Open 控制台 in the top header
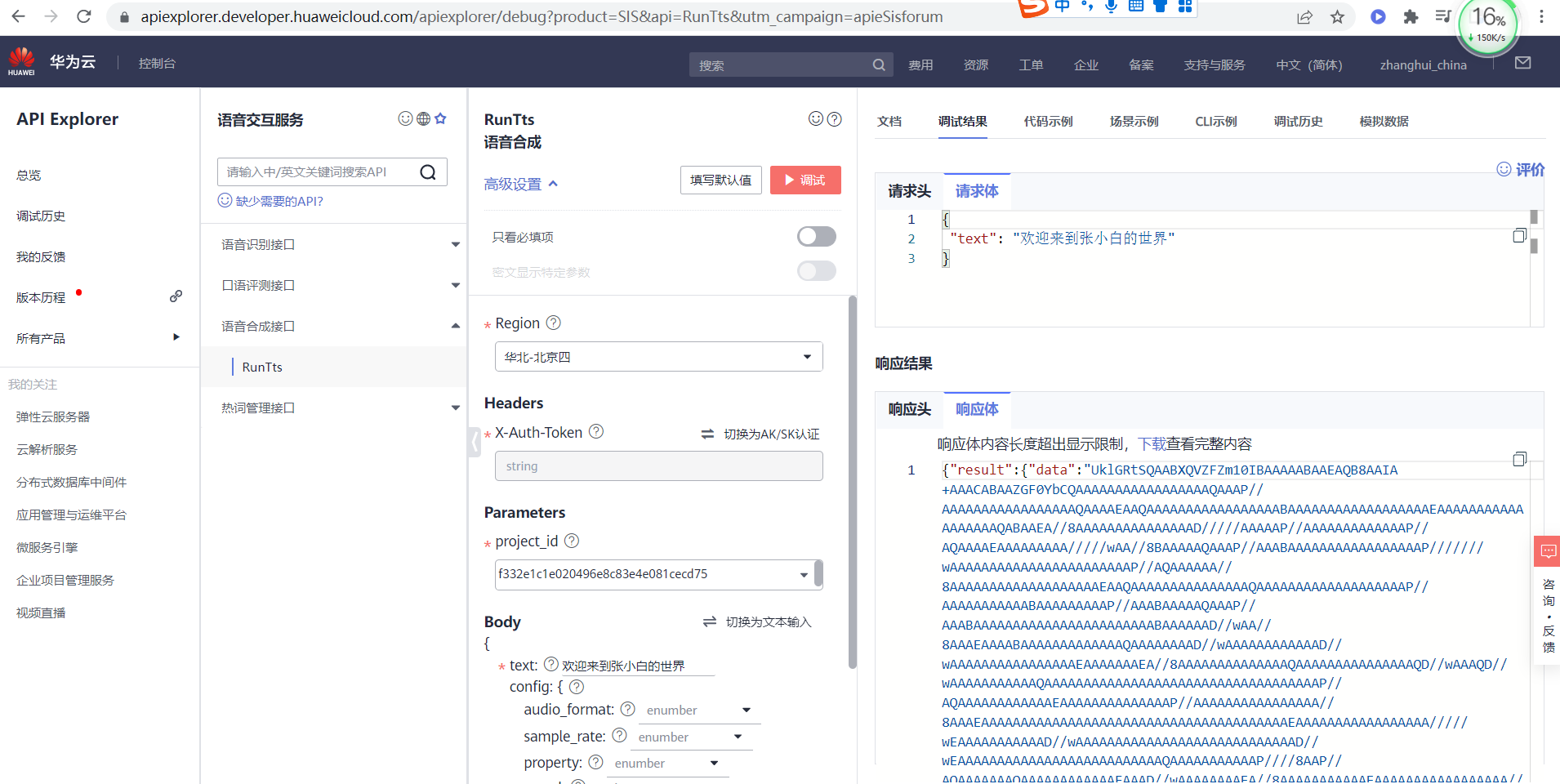This screenshot has height=784, width=1560. [157, 63]
